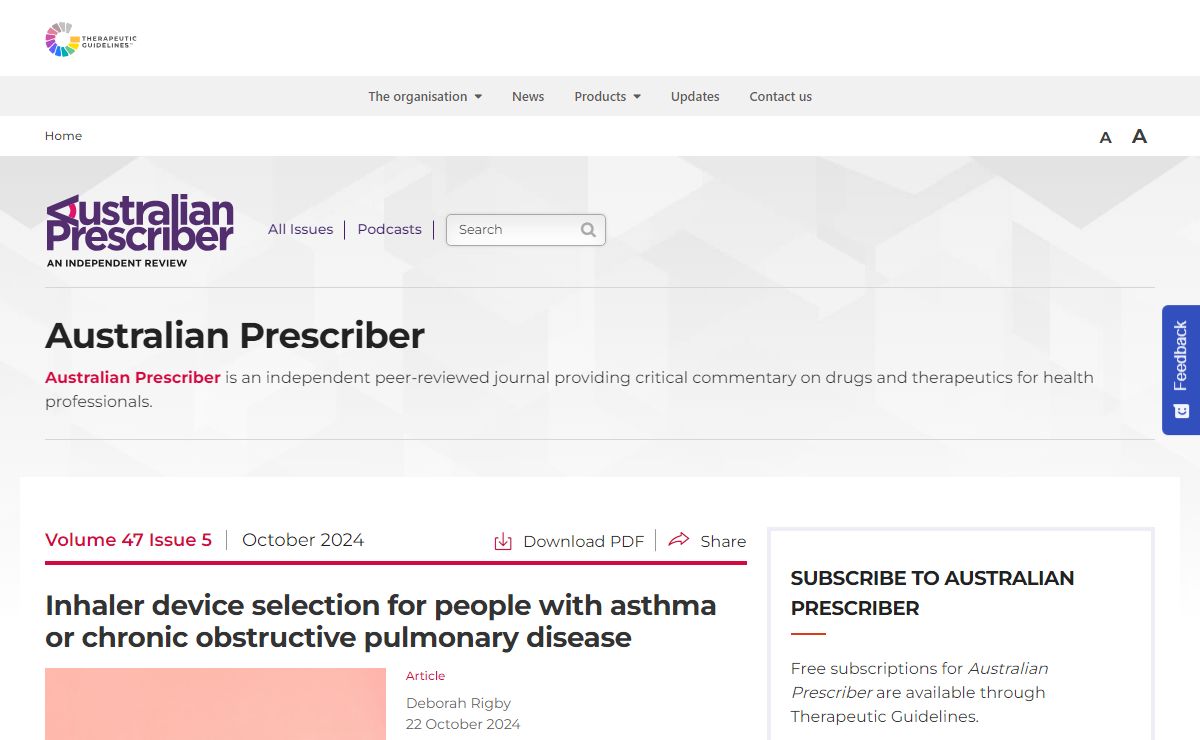The image size is (1200, 740).
Task: Open the Inhaler device selection article title
Action: (x=380, y=621)
